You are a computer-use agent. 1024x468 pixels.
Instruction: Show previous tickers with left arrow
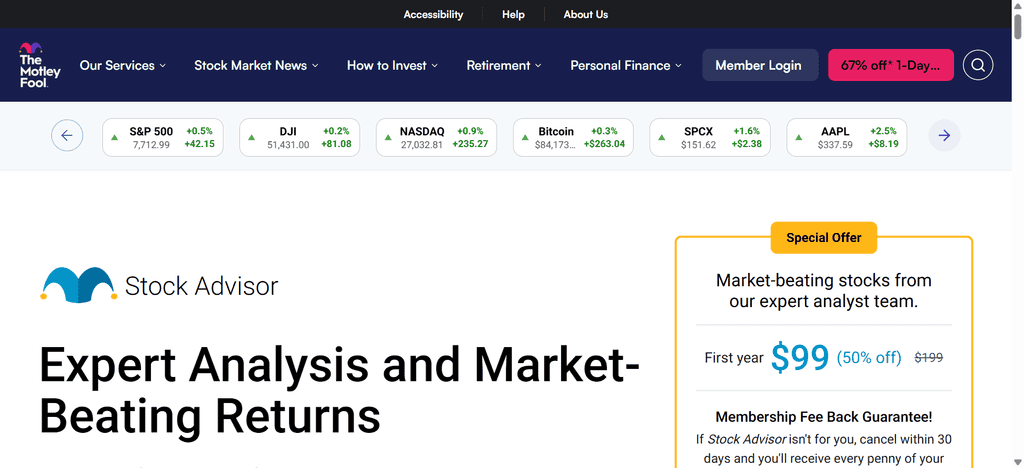(67, 136)
